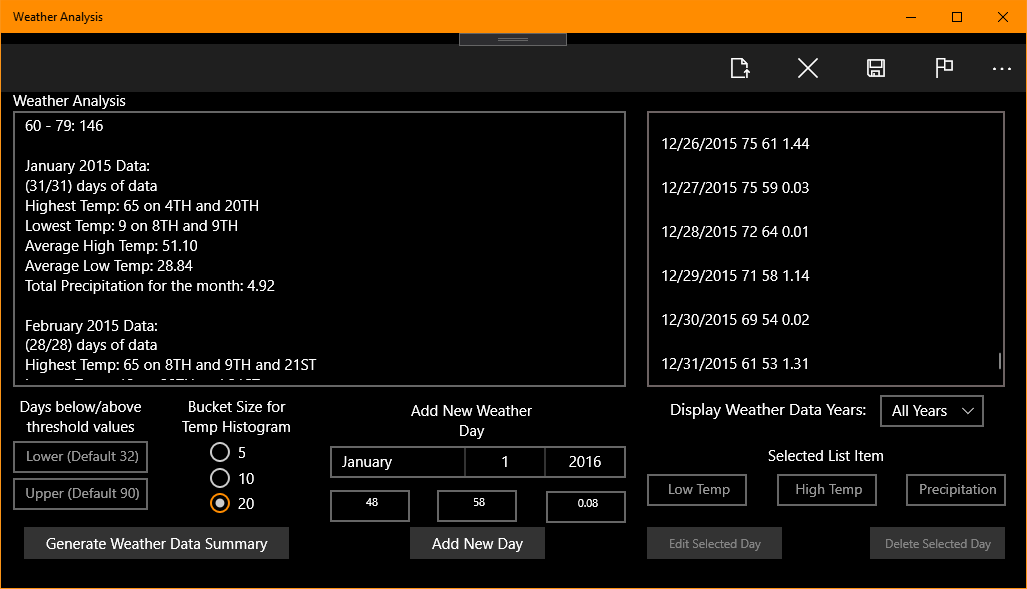The height and width of the screenshot is (589, 1027).
Task: Click the flag icon in command bar
Action: coord(944,68)
